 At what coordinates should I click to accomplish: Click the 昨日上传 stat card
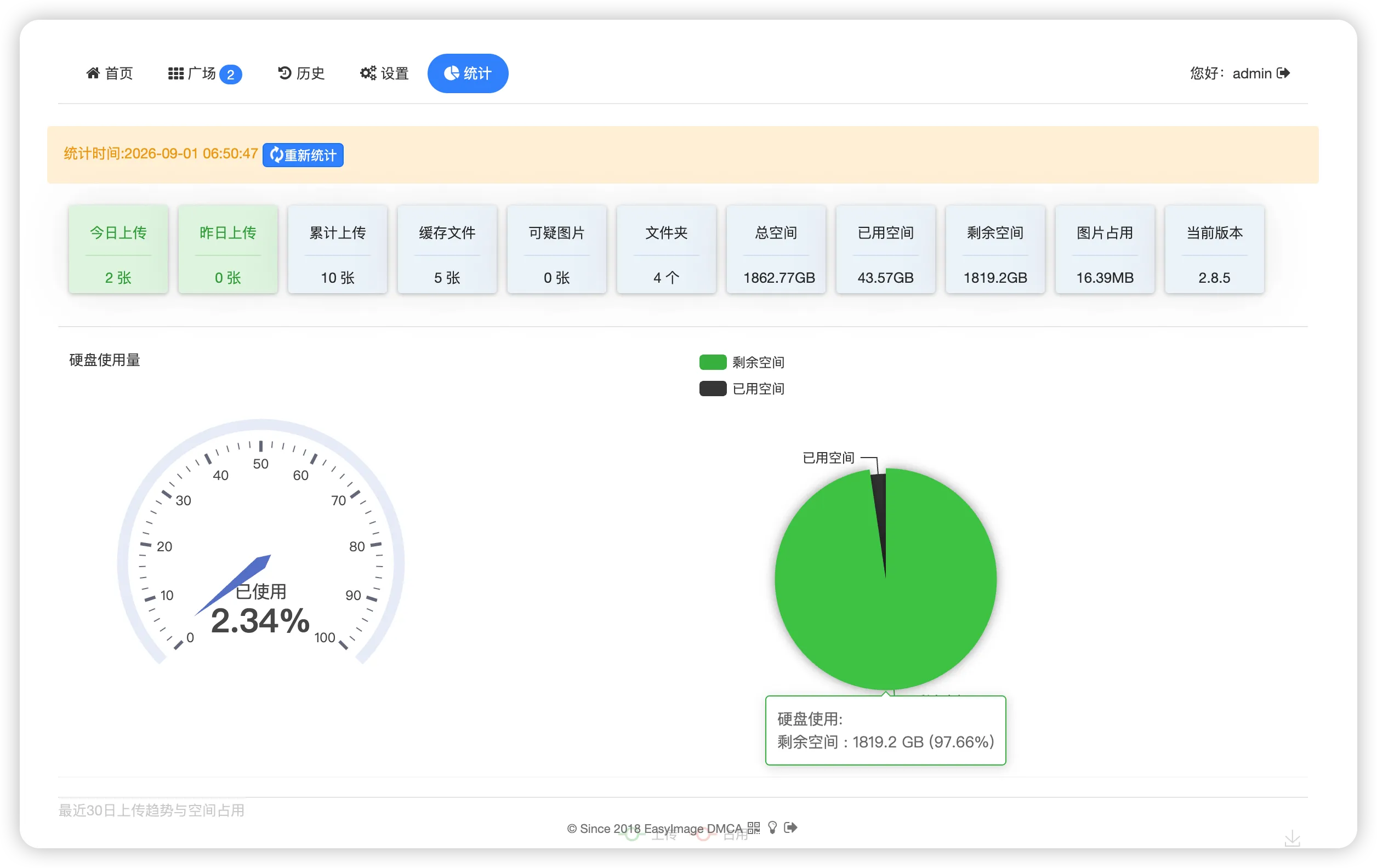pos(227,249)
